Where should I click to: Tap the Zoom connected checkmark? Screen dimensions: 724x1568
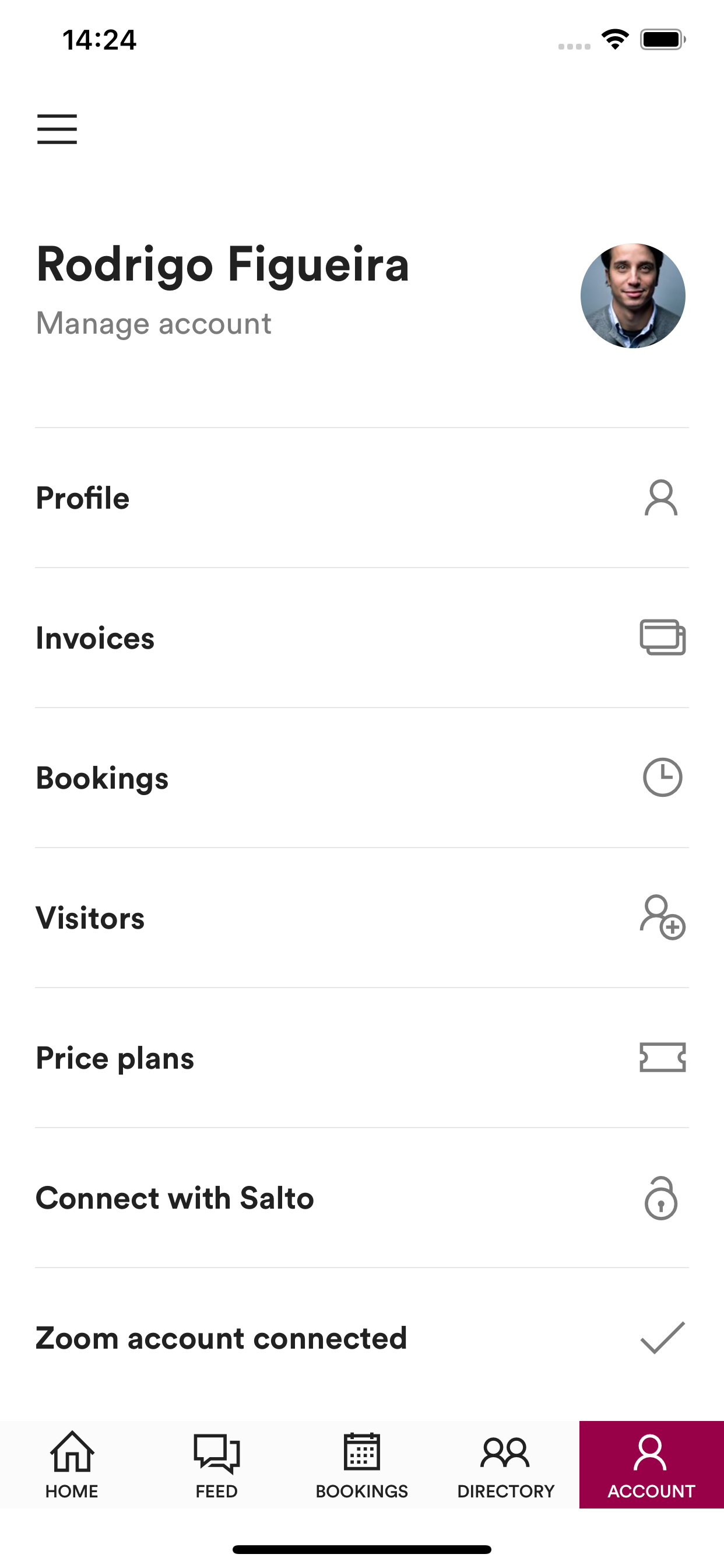tap(663, 1338)
